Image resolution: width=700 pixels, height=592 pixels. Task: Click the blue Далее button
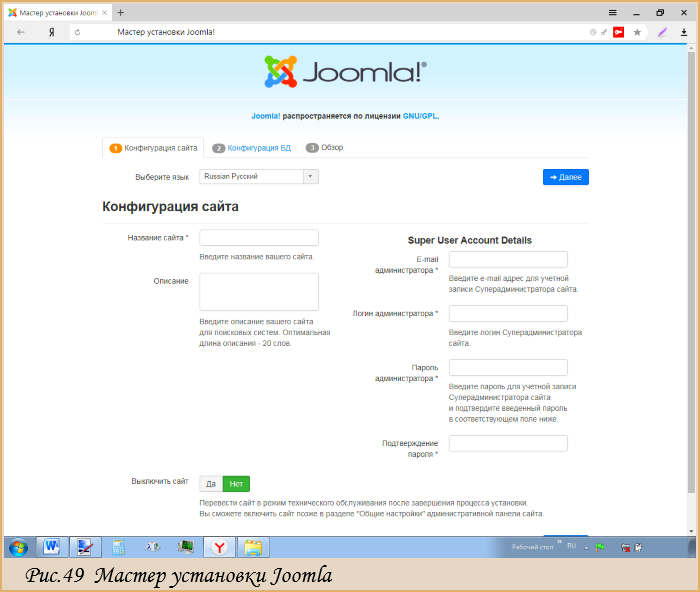566,177
